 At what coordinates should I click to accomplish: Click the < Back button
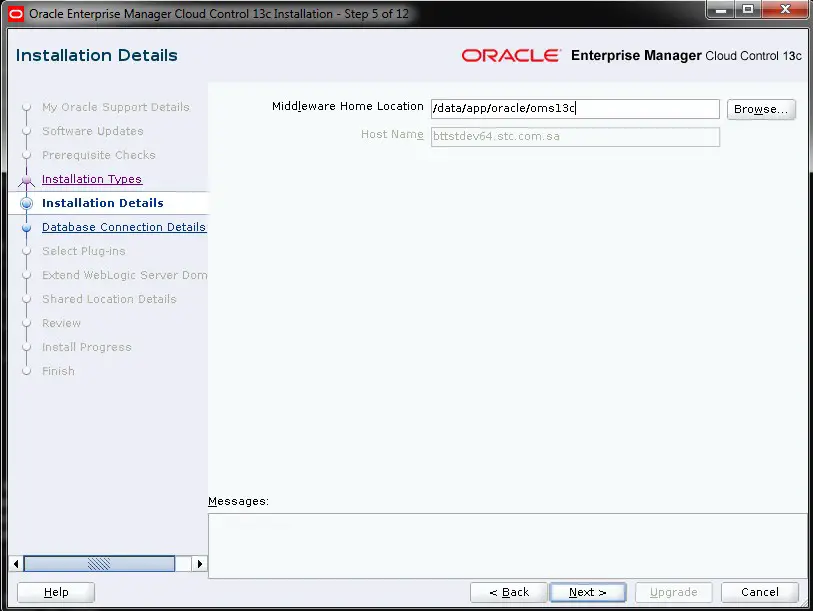(x=509, y=592)
